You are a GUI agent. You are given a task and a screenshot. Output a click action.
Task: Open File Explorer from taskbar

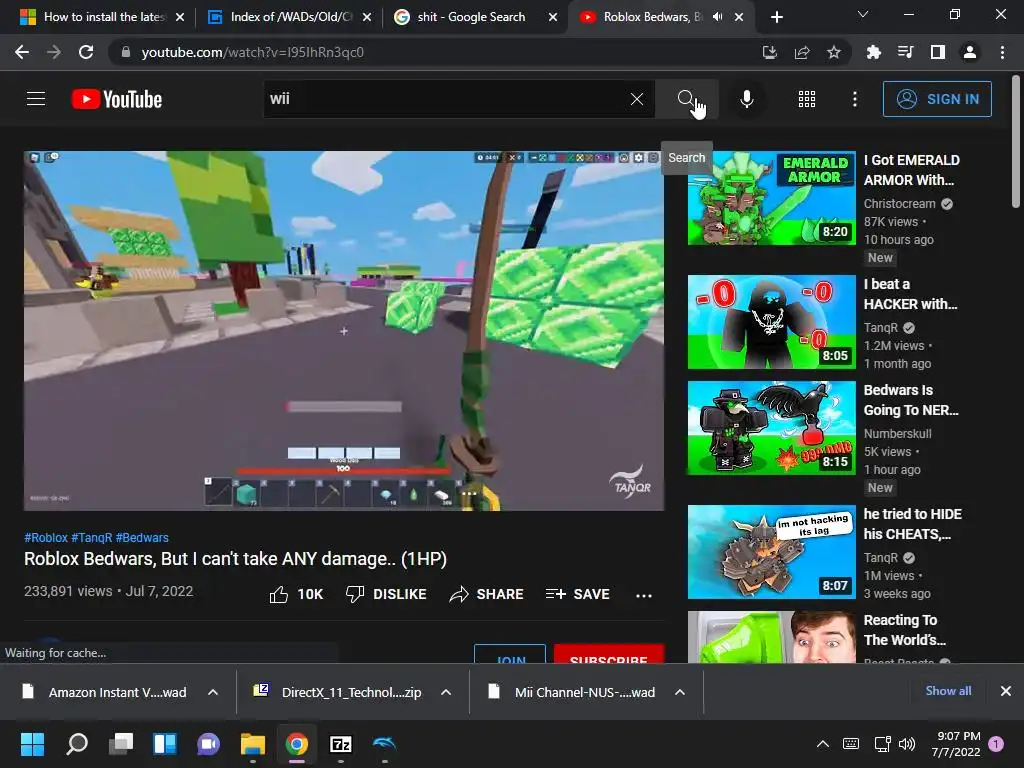pos(253,744)
